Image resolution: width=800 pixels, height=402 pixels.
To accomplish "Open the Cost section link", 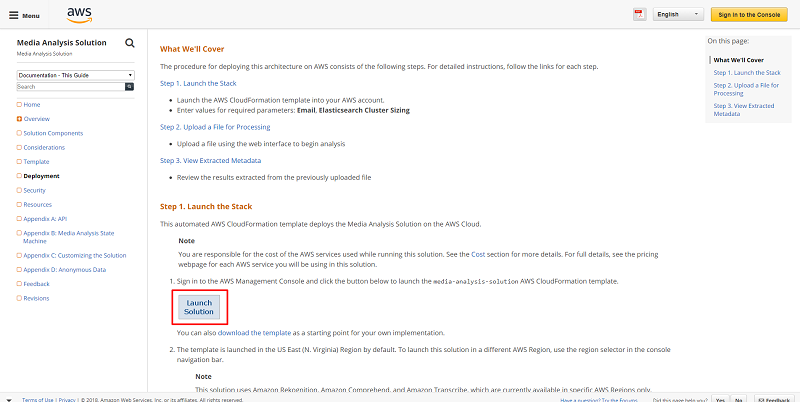I will coord(478,254).
